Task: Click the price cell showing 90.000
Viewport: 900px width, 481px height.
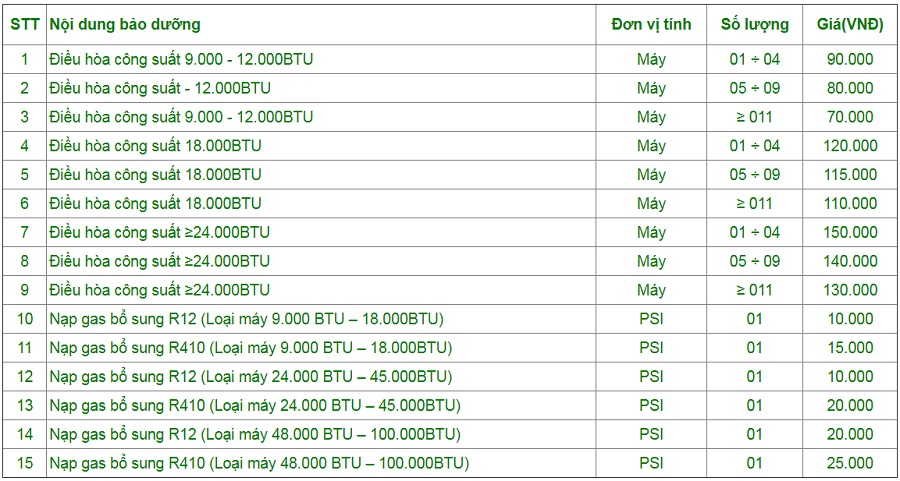Action: 850,59
